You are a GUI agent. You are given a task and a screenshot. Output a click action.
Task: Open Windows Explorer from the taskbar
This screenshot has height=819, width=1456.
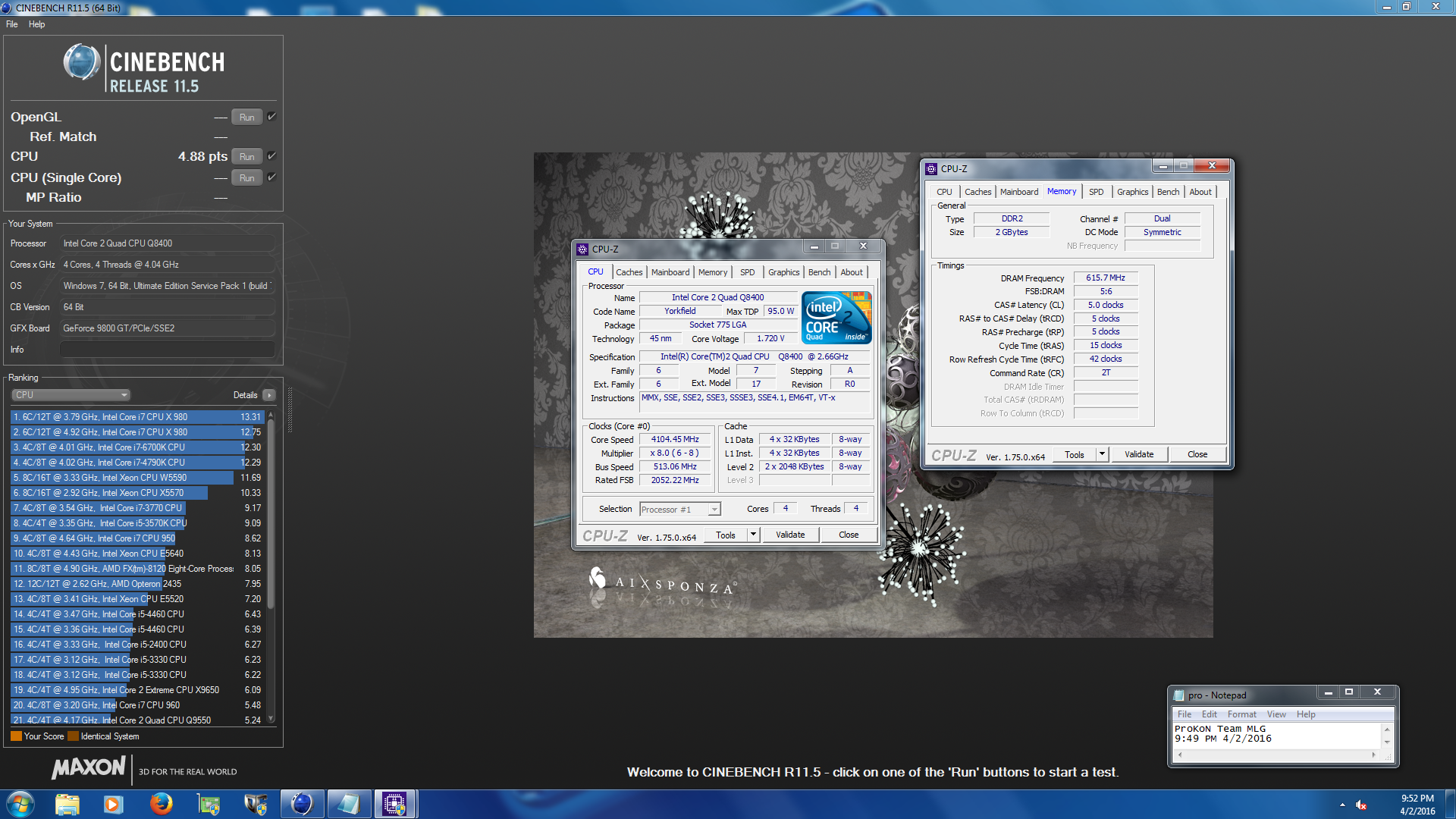67,804
